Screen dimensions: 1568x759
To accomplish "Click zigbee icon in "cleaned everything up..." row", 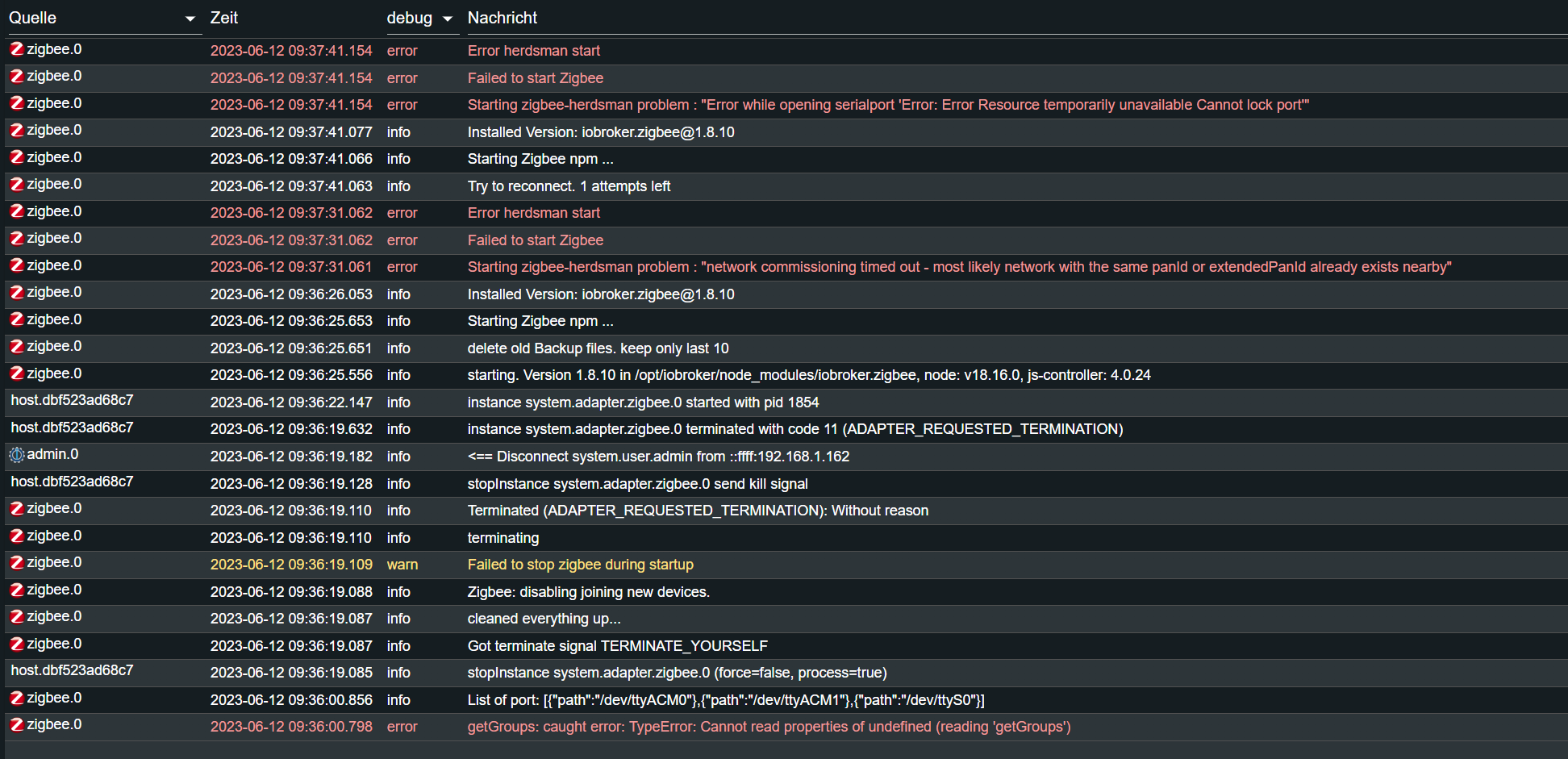I will coord(17,617).
